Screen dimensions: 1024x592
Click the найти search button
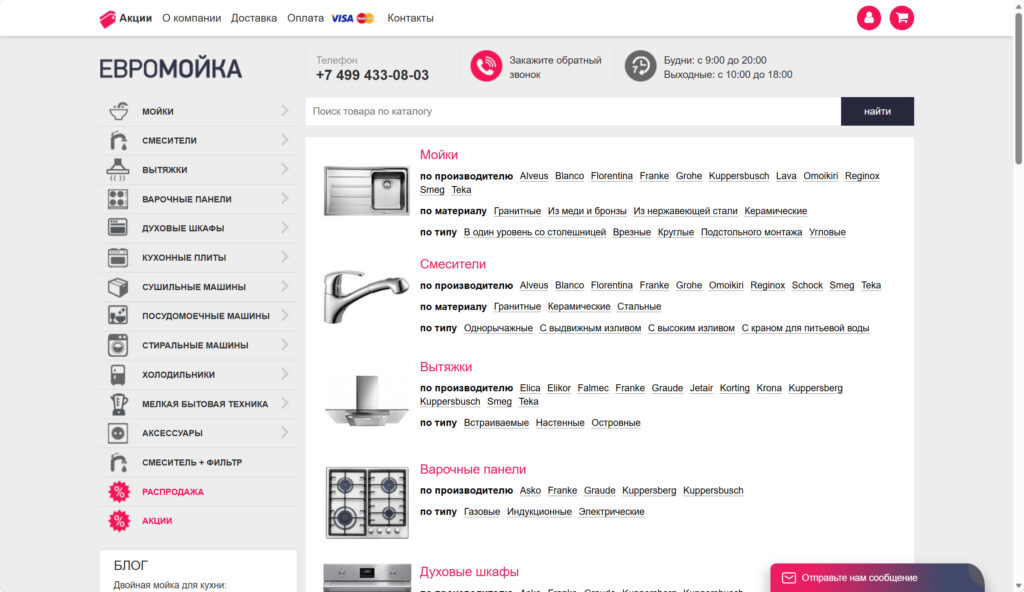[877, 111]
